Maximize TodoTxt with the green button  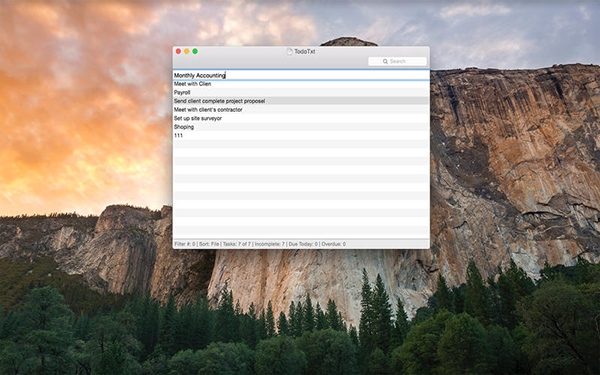point(195,51)
